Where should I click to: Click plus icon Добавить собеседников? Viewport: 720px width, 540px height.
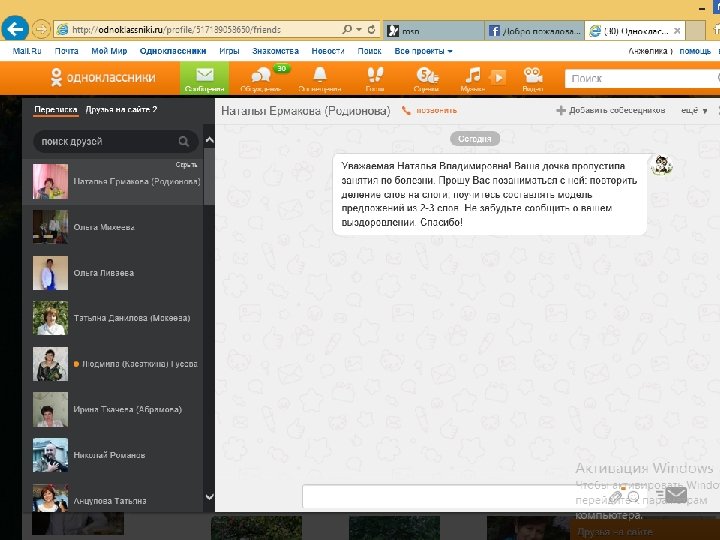[561, 110]
